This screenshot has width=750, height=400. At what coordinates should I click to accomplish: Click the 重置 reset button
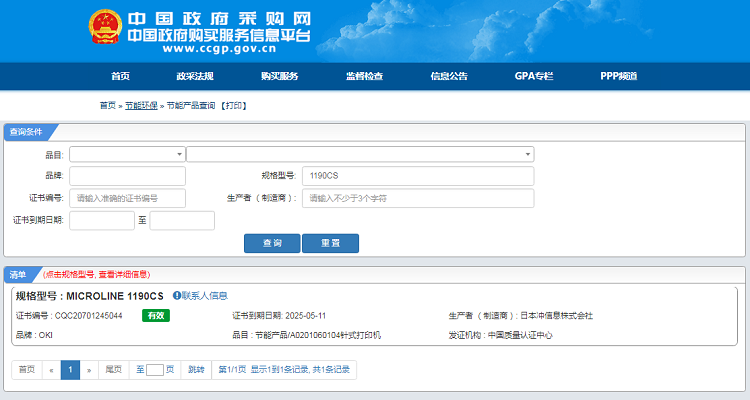pos(331,243)
